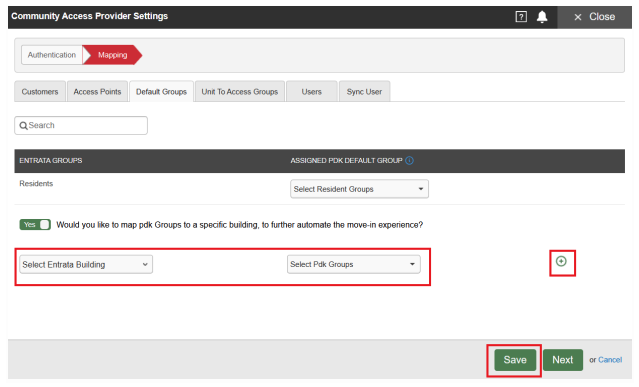639x387 pixels.
Task: Open the Users tab
Action: tap(312, 92)
